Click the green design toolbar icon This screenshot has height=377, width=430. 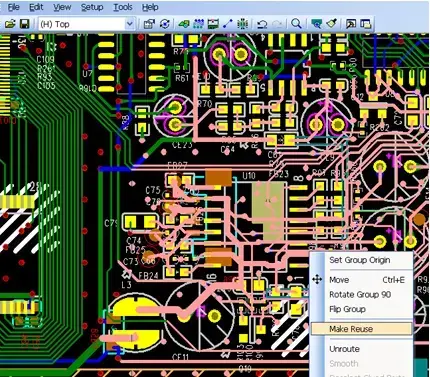[183, 24]
